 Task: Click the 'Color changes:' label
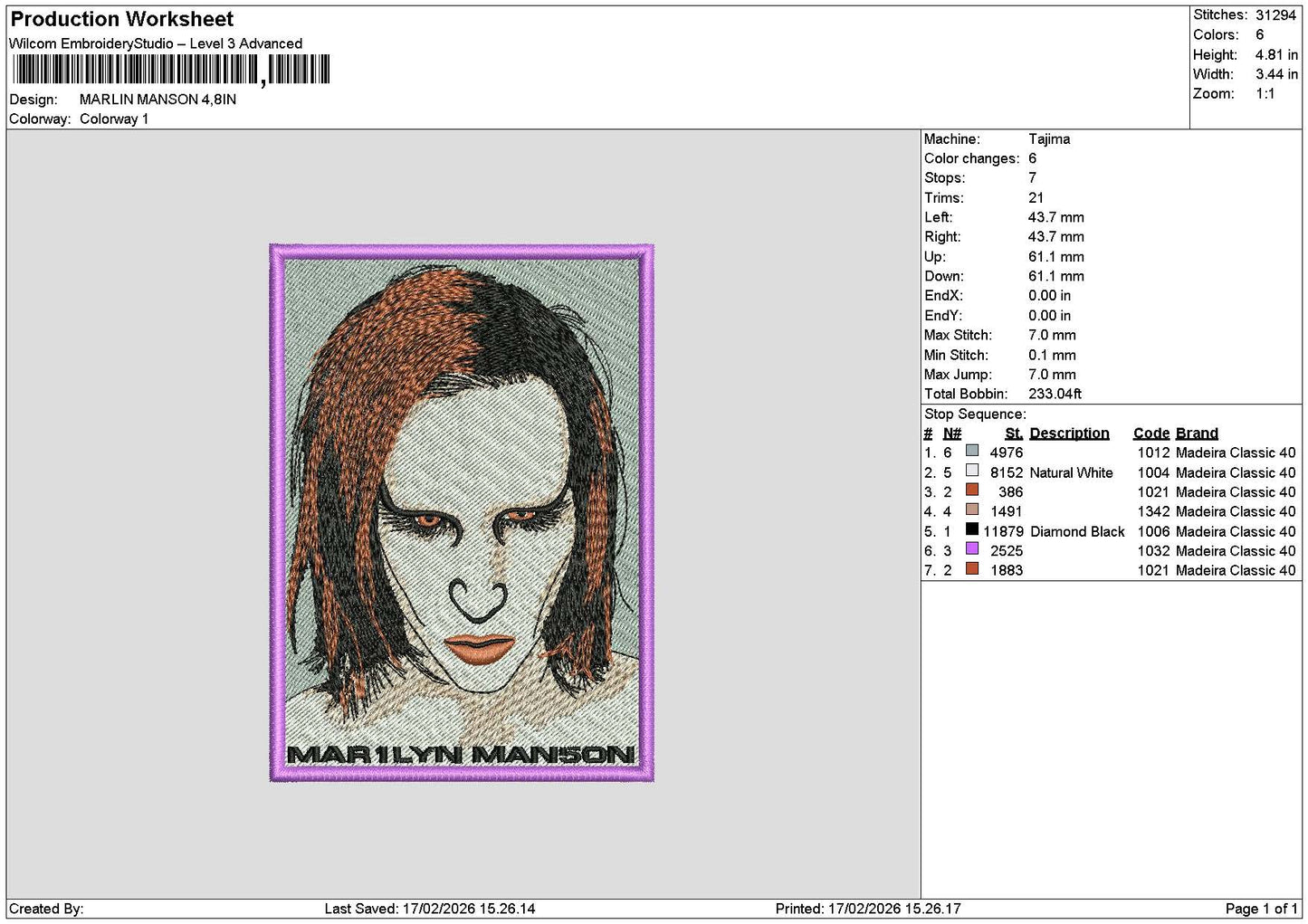click(x=971, y=158)
